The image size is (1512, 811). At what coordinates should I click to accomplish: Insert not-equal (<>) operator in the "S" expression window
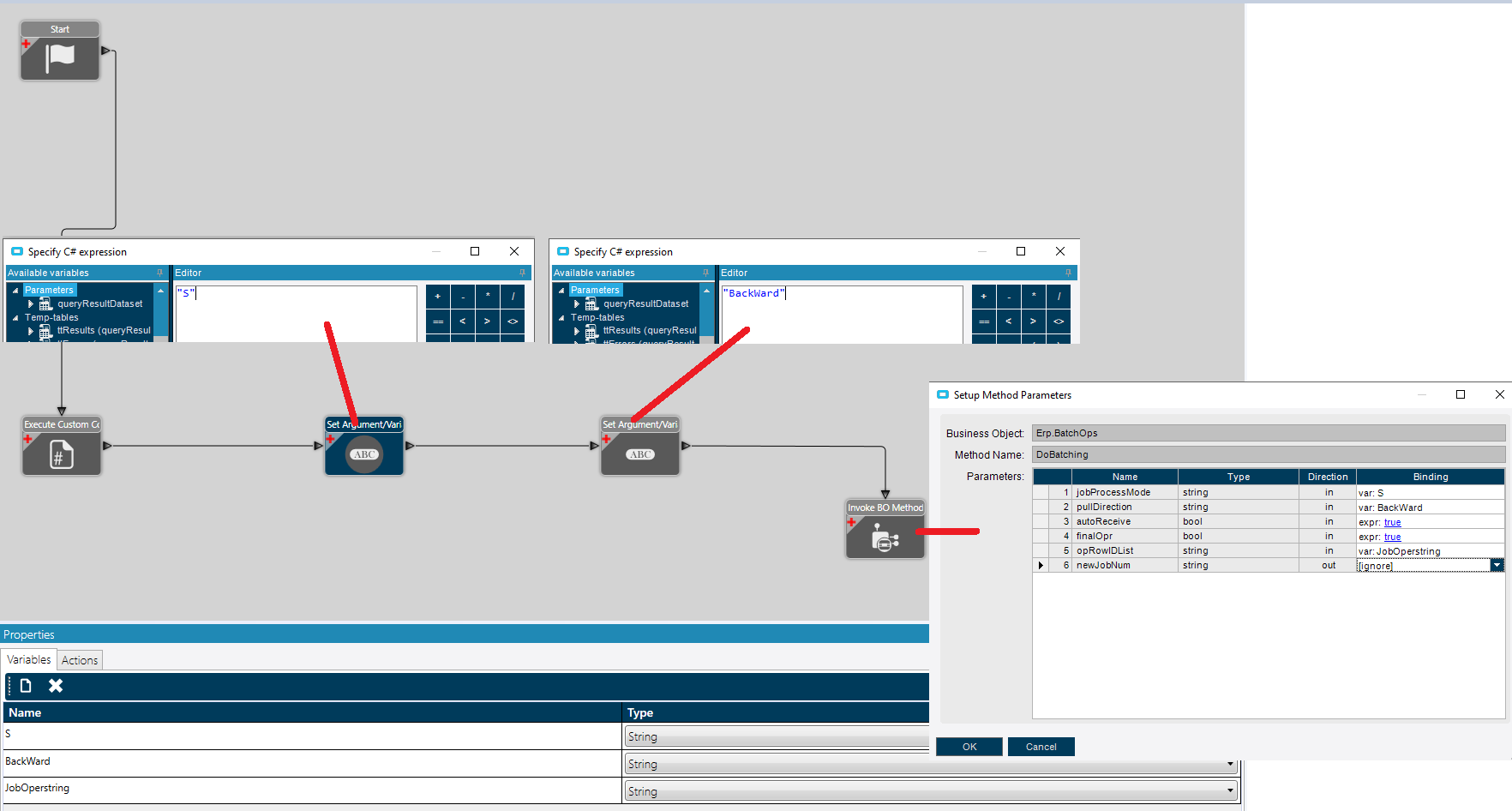click(x=513, y=321)
